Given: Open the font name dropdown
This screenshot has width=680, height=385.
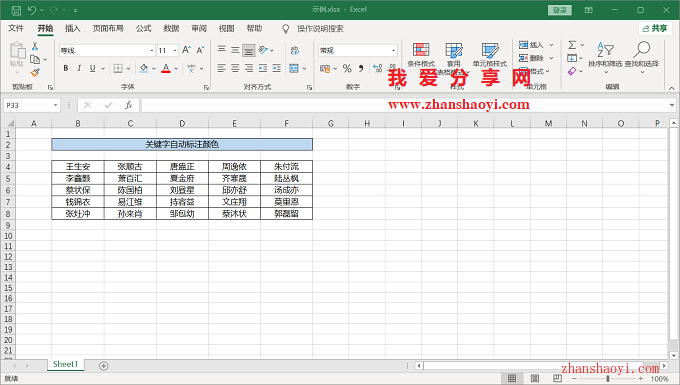Looking at the screenshot, I should tap(152, 51).
